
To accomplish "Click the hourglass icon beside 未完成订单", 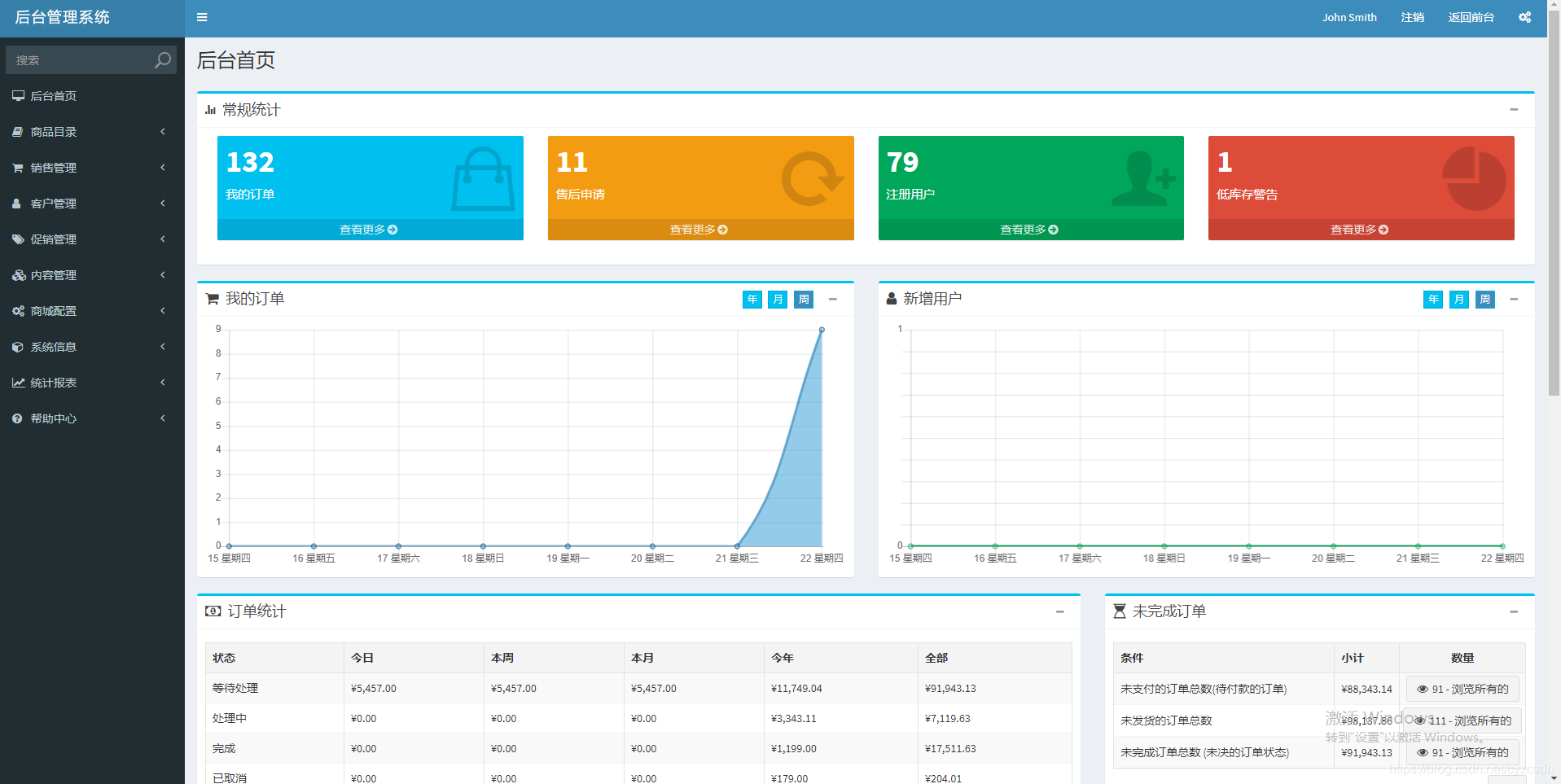I will 1120,611.
